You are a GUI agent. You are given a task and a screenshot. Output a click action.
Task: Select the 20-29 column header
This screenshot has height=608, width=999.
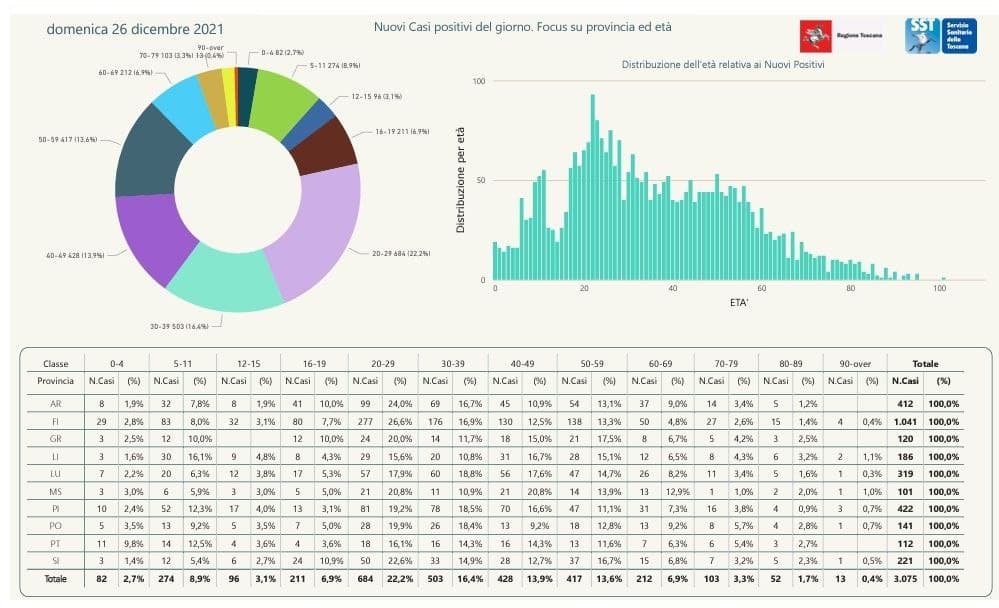pyautogui.click(x=382, y=364)
